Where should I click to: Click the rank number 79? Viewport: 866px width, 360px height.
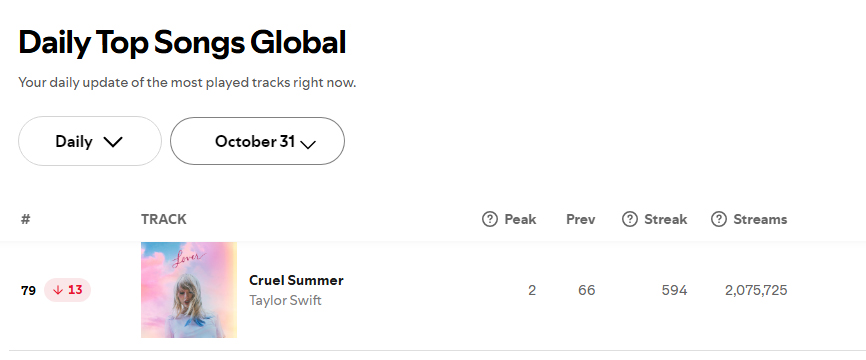click(28, 290)
